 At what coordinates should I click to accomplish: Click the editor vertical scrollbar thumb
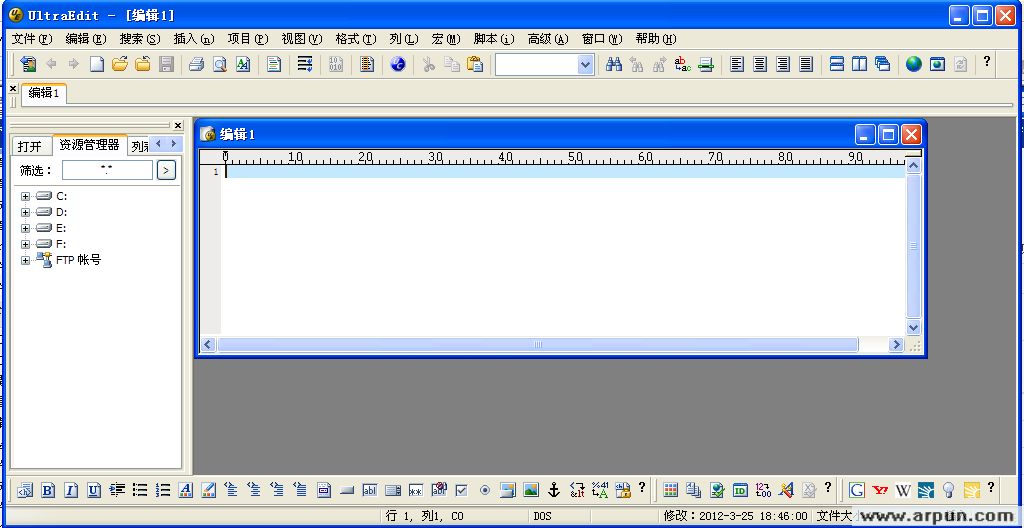click(913, 246)
